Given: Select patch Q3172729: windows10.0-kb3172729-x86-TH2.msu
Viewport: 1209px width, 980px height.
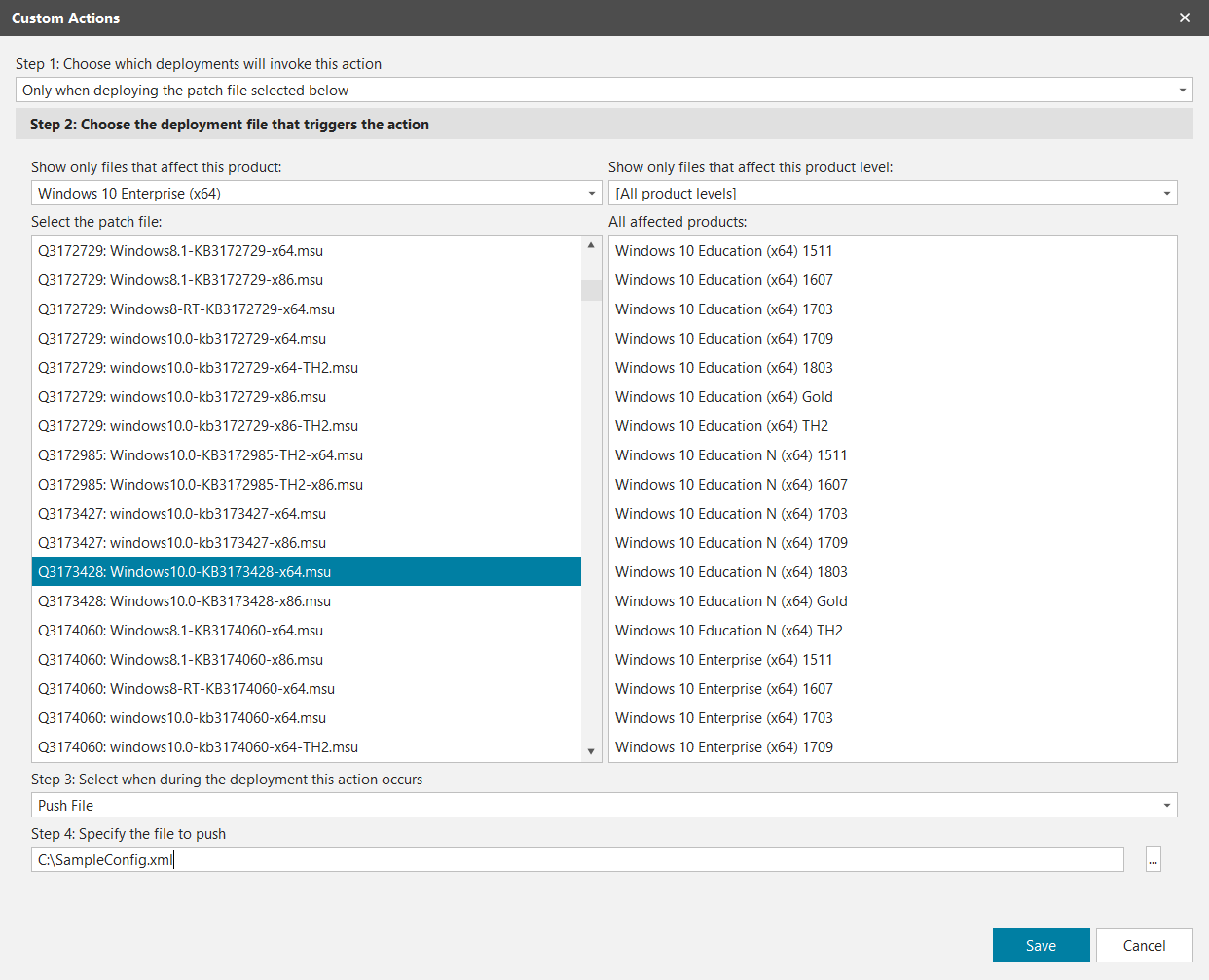Looking at the screenshot, I should pyautogui.click(x=307, y=426).
